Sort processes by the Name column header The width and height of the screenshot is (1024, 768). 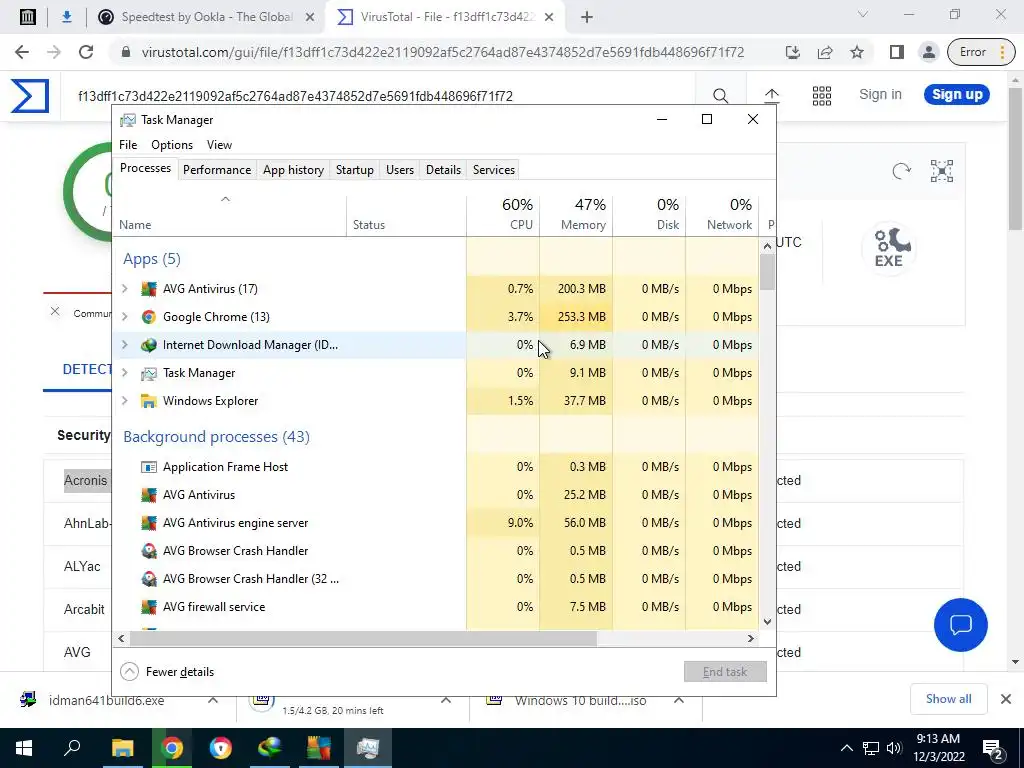229,216
